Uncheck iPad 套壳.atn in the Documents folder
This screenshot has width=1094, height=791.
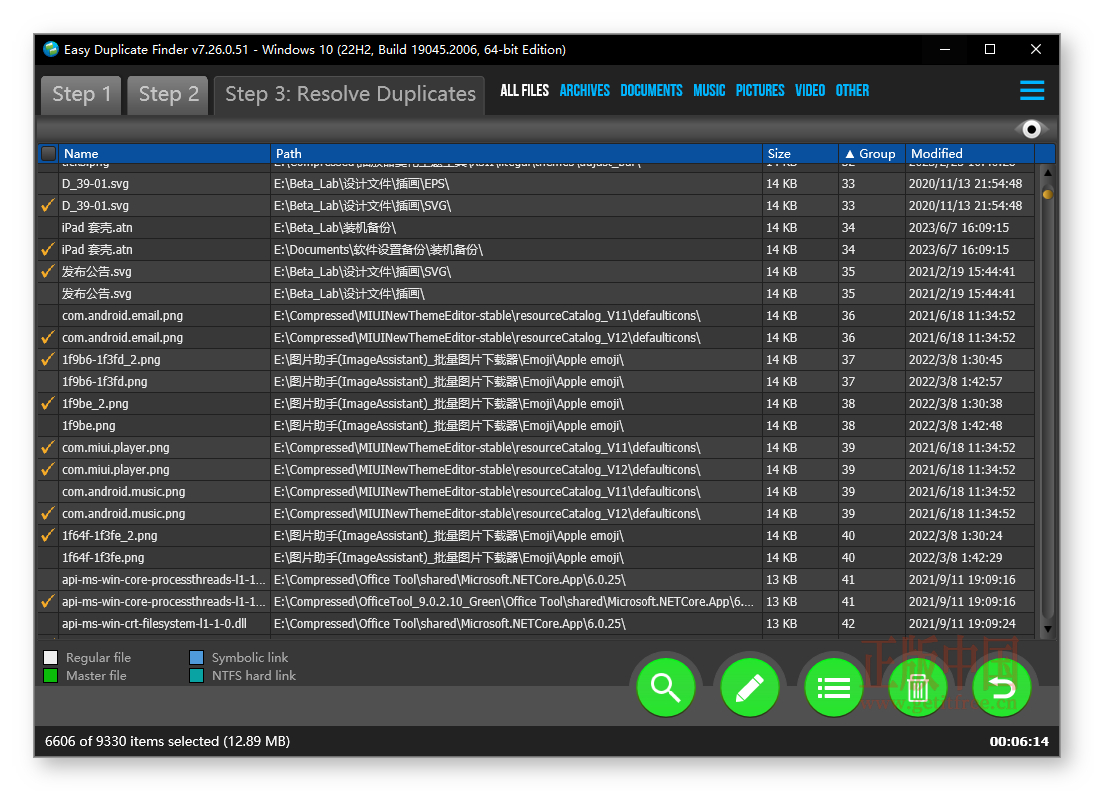point(47,250)
